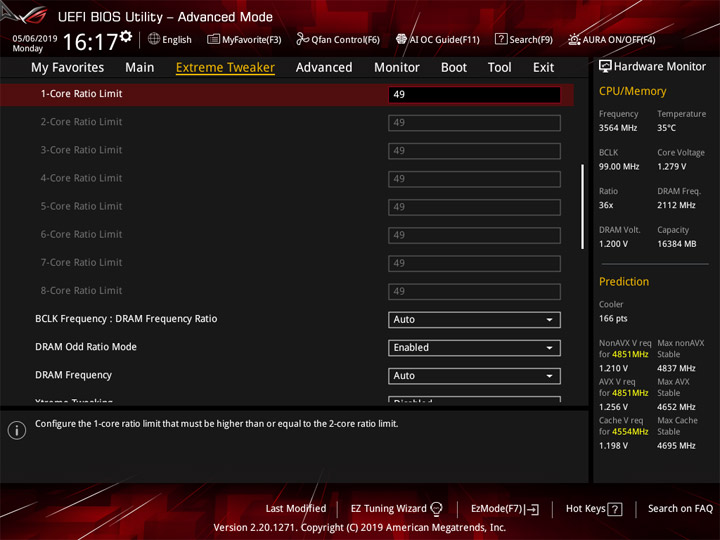
Task: Open the Tool tab
Action: [x=499, y=68]
